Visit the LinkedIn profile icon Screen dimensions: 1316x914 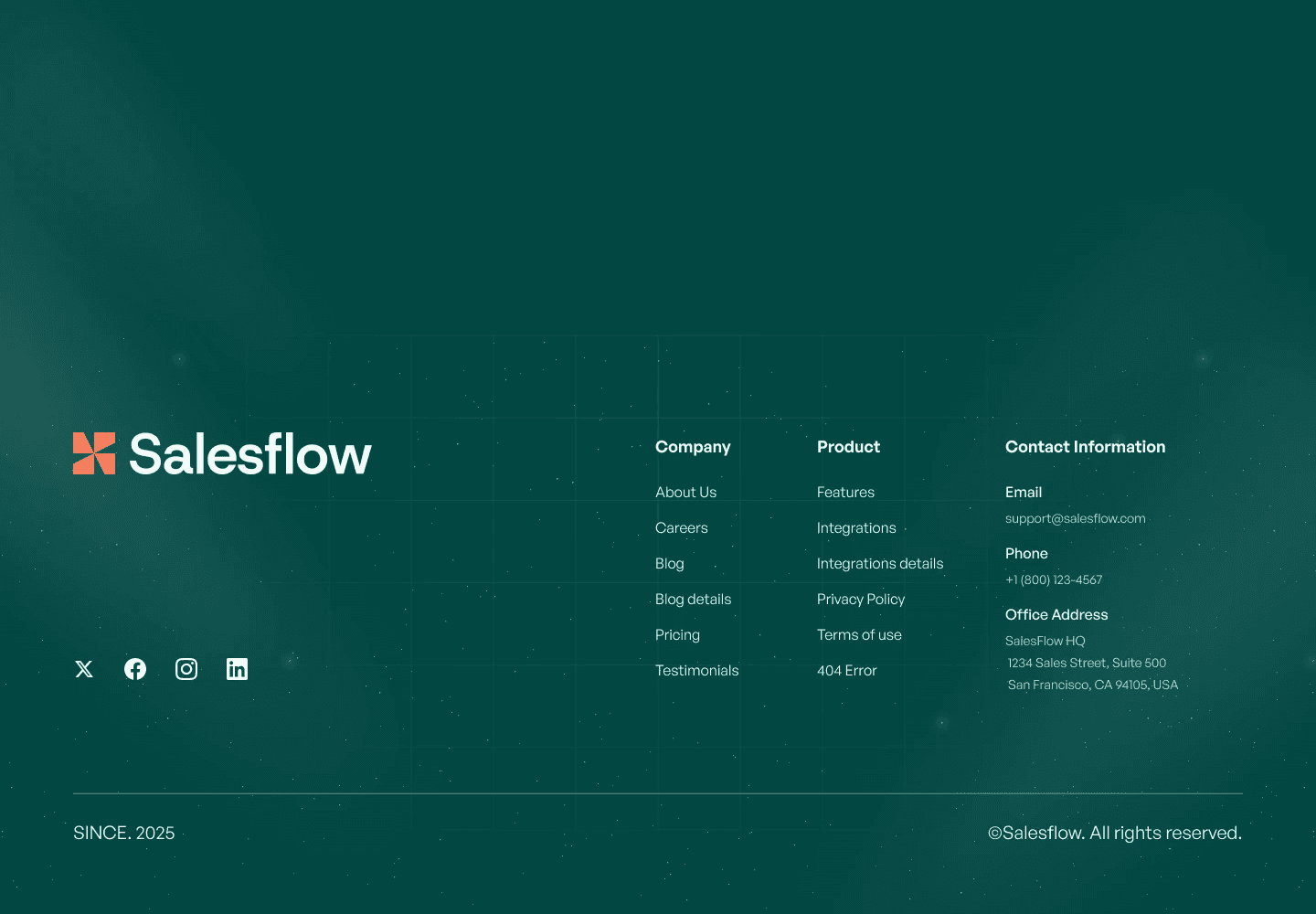[x=237, y=668]
